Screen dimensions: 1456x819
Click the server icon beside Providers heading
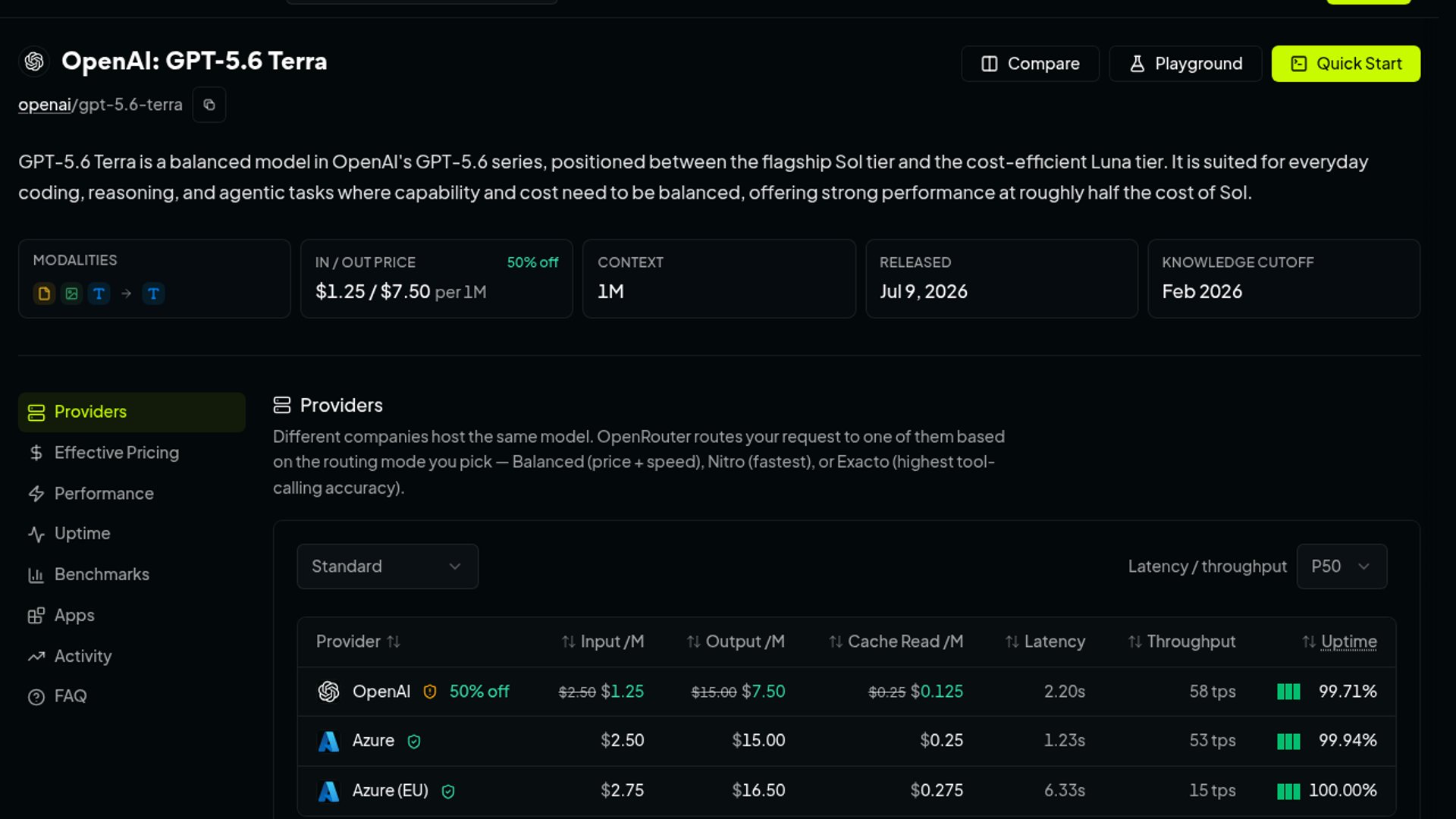[282, 405]
